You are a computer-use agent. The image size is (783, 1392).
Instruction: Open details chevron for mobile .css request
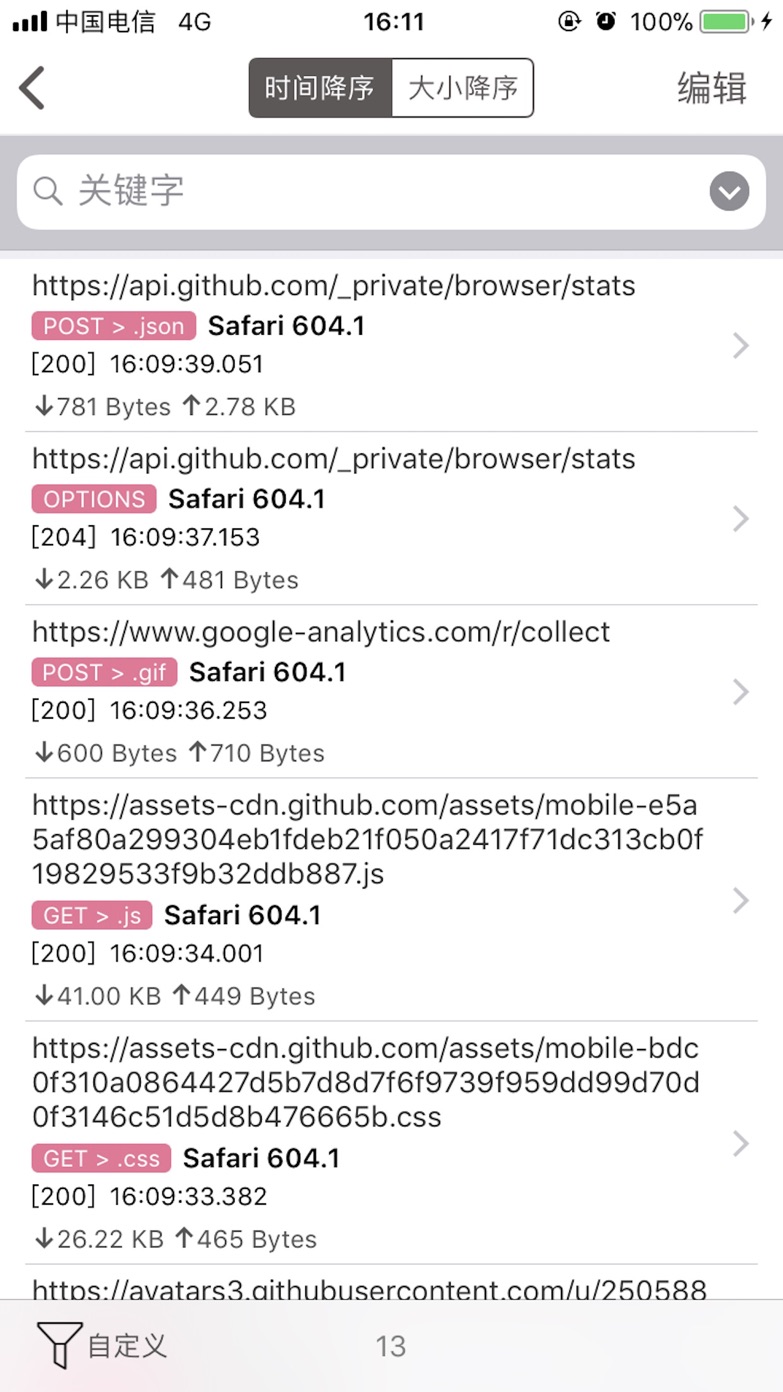pos(740,1144)
